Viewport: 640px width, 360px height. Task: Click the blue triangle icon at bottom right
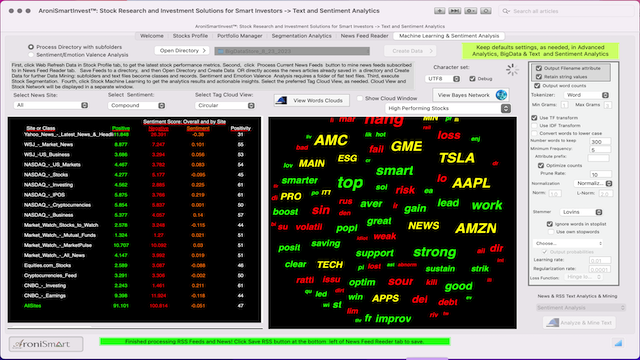tap(618, 343)
